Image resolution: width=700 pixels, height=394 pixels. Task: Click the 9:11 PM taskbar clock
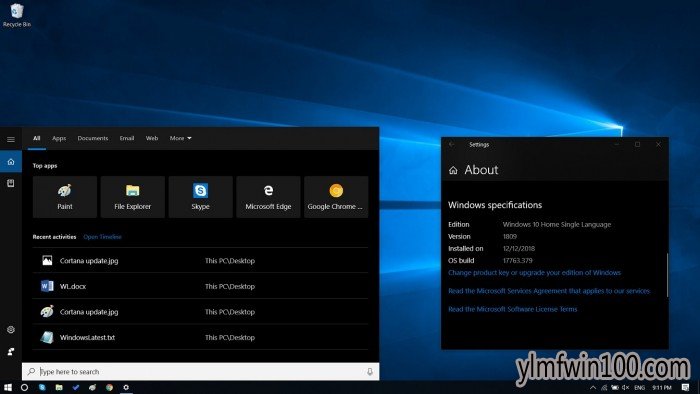coord(662,387)
